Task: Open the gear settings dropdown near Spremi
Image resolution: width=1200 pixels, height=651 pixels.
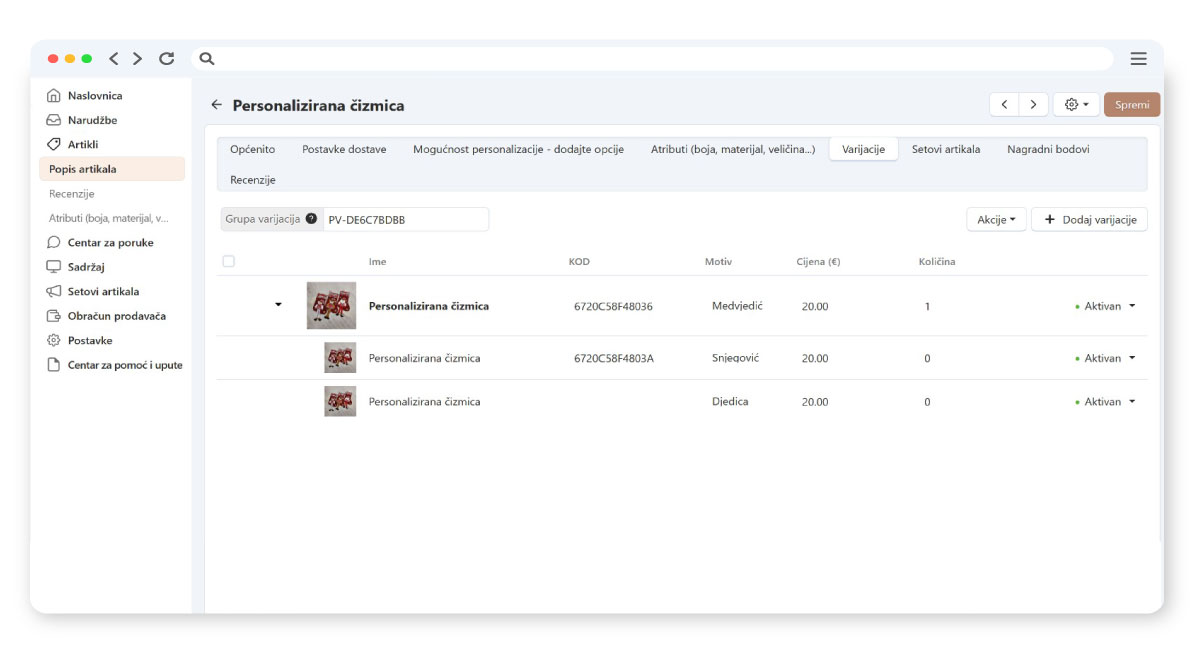Action: 1076,105
